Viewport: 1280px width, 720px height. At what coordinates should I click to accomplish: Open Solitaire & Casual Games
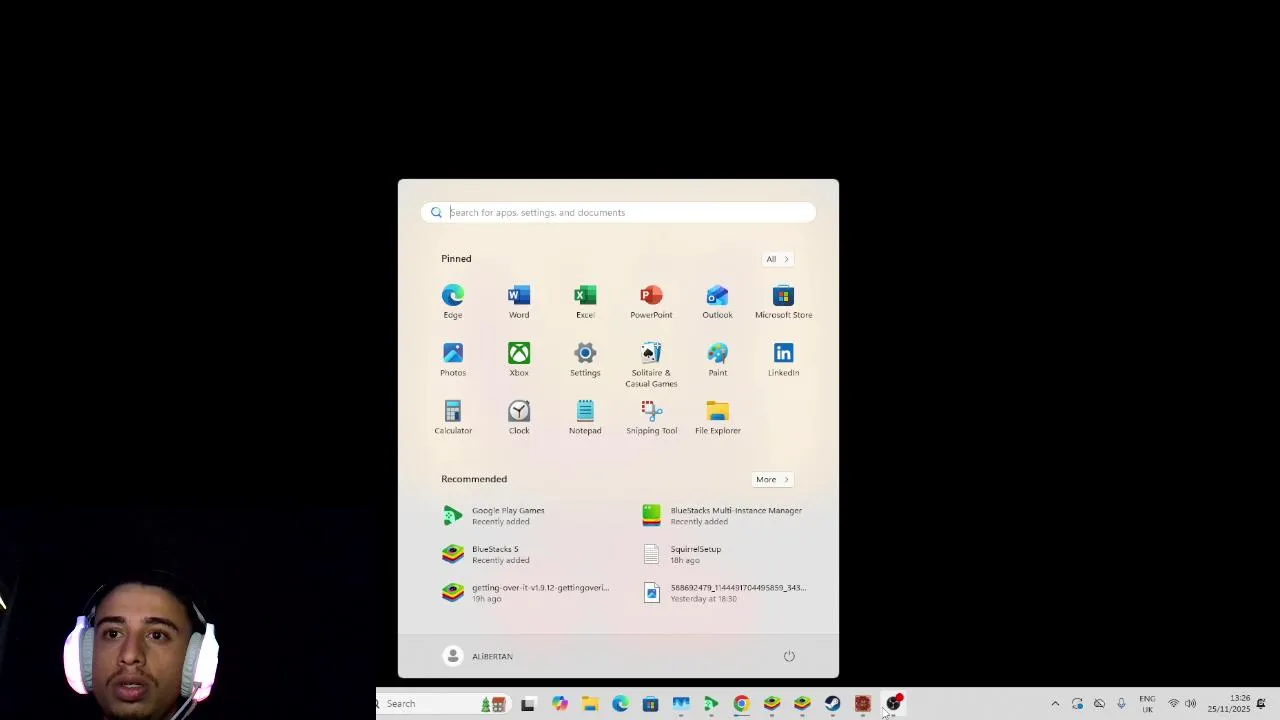(x=651, y=365)
